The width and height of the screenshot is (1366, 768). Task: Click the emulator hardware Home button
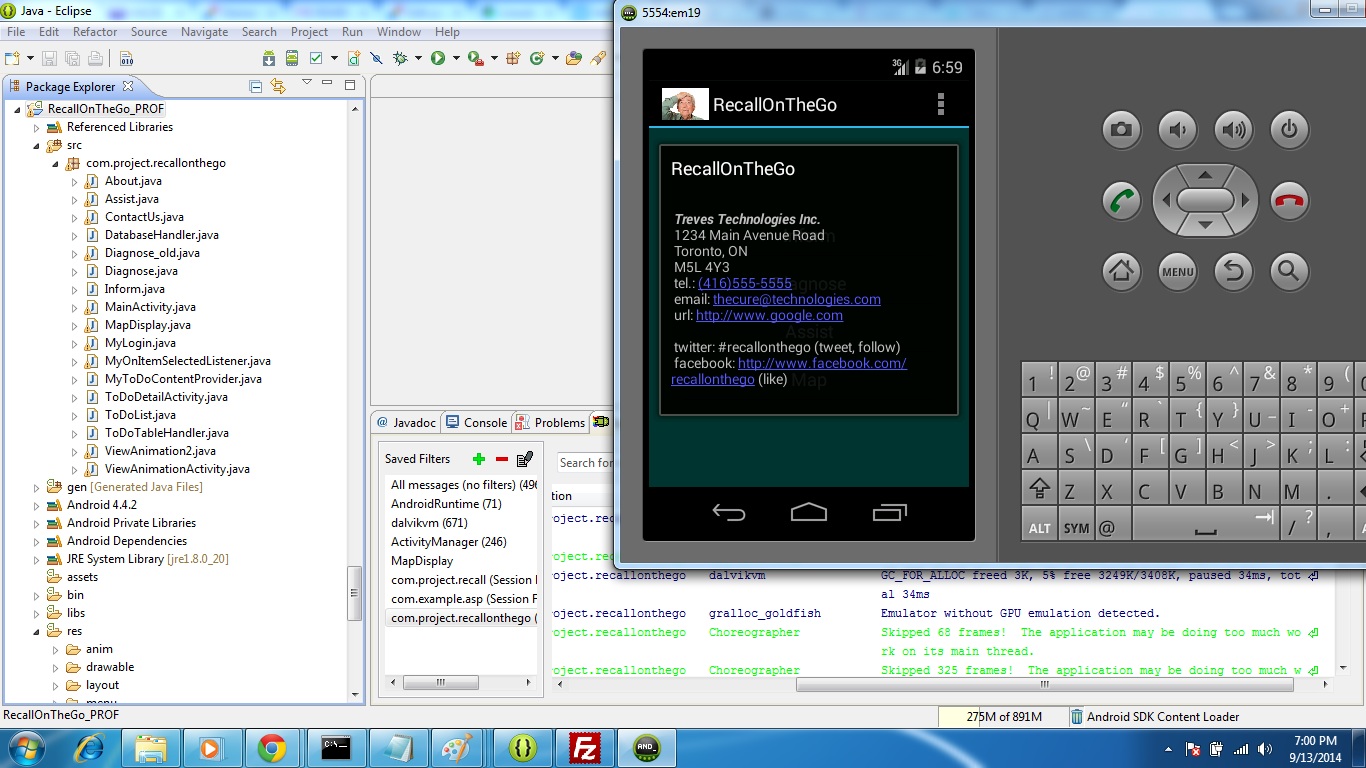pyautogui.click(x=1121, y=271)
